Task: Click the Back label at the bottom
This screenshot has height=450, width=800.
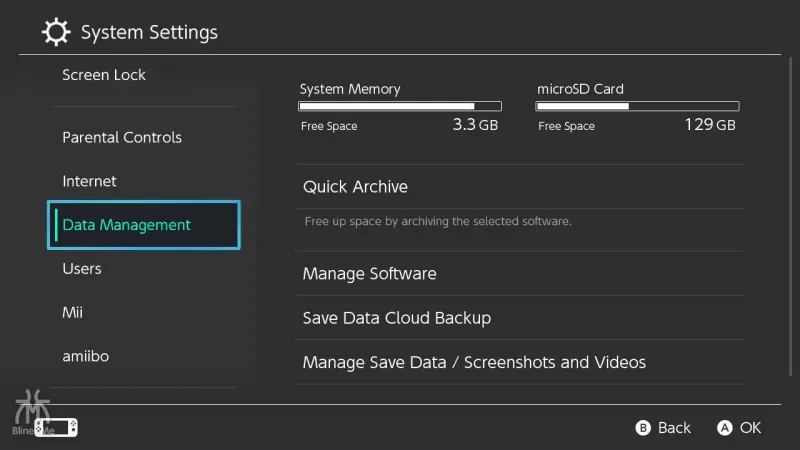Action: click(x=674, y=428)
